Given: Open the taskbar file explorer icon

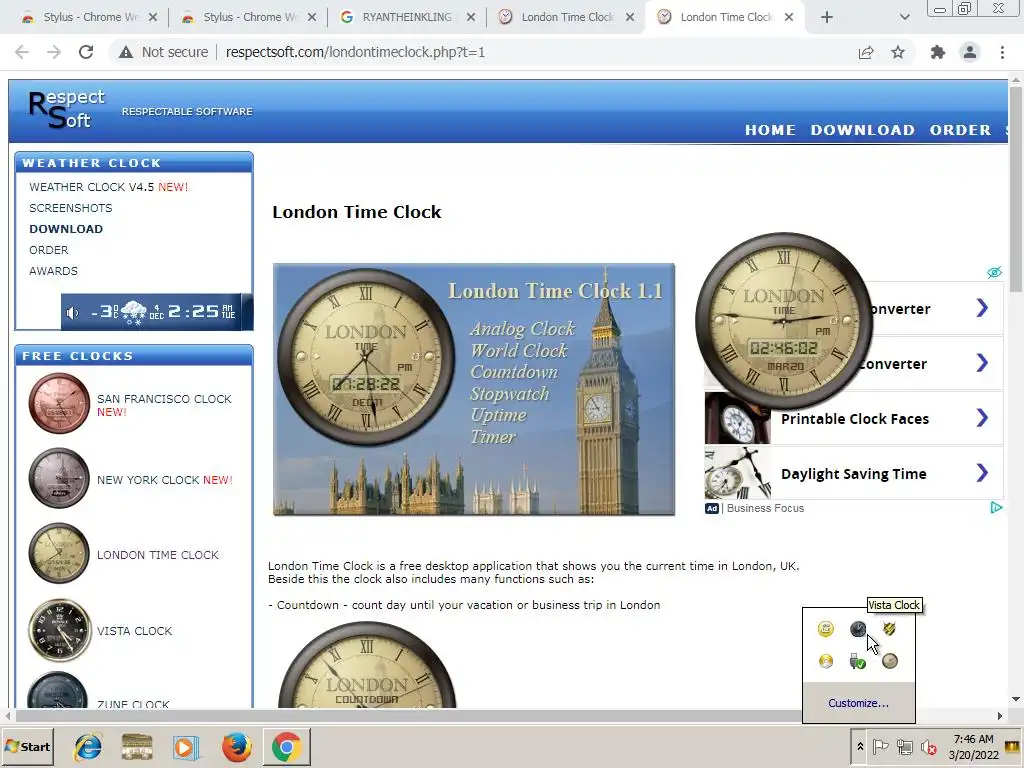Looking at the screenshot, I should pos(136,746).
